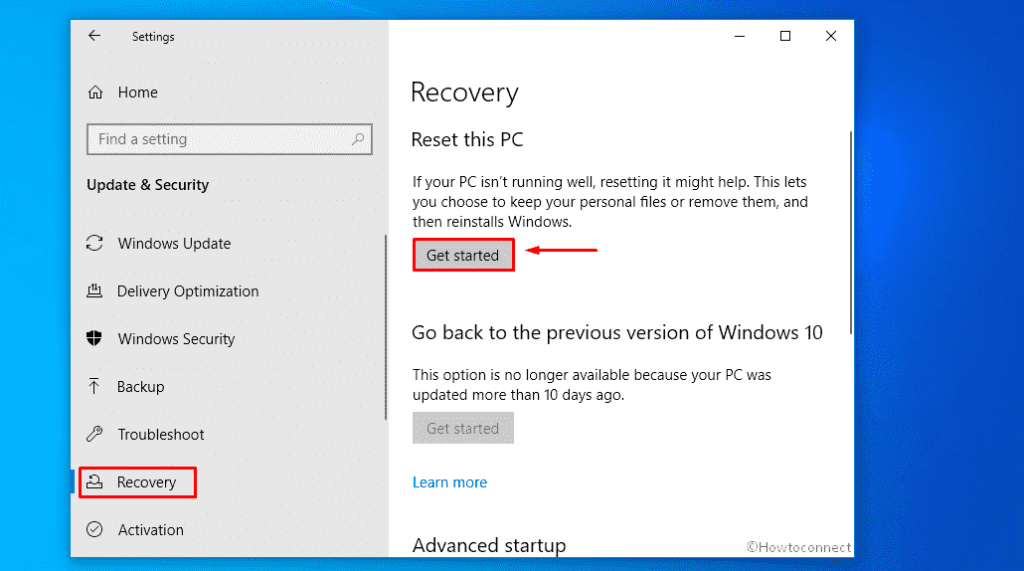Click the back arrow in Settings
The height and width of the screenshot is (571, 1024).
coord(94,36)
